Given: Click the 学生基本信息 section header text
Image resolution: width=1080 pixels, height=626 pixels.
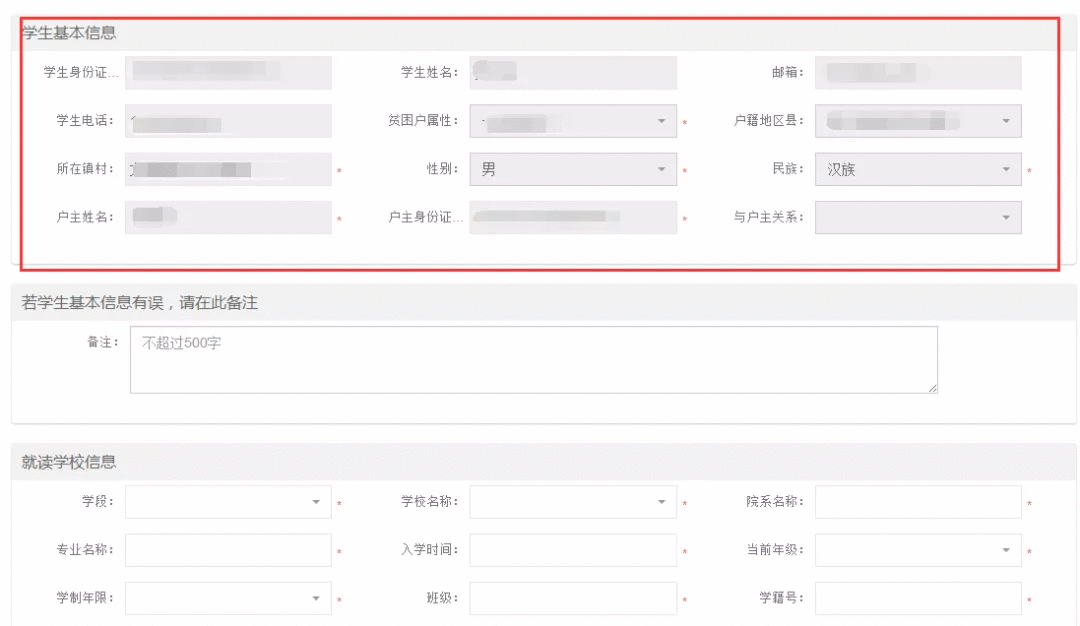Looking at the screenshot, I should pyautogui.click(x=69, y=33).
